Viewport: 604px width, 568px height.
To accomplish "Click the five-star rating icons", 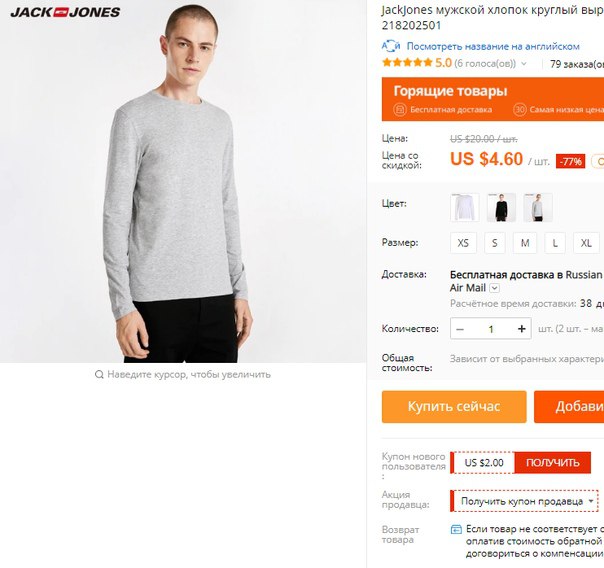I will (407, 63).
